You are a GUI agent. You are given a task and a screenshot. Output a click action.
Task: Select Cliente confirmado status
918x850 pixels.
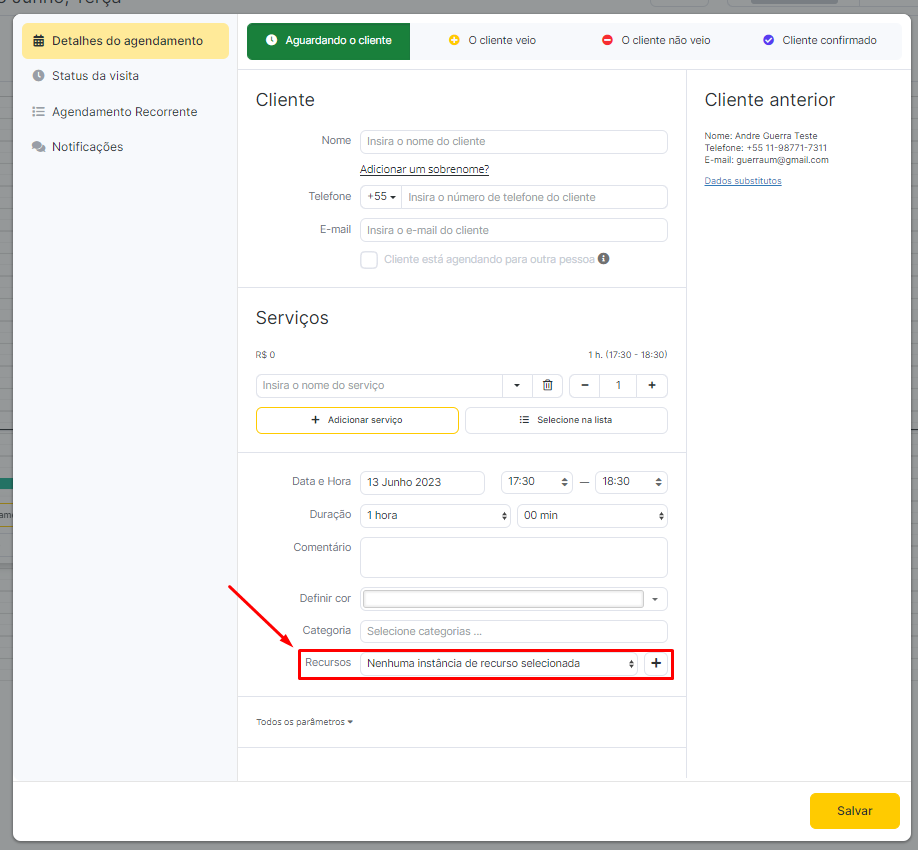pyautogui.click(x=820, y=40)
